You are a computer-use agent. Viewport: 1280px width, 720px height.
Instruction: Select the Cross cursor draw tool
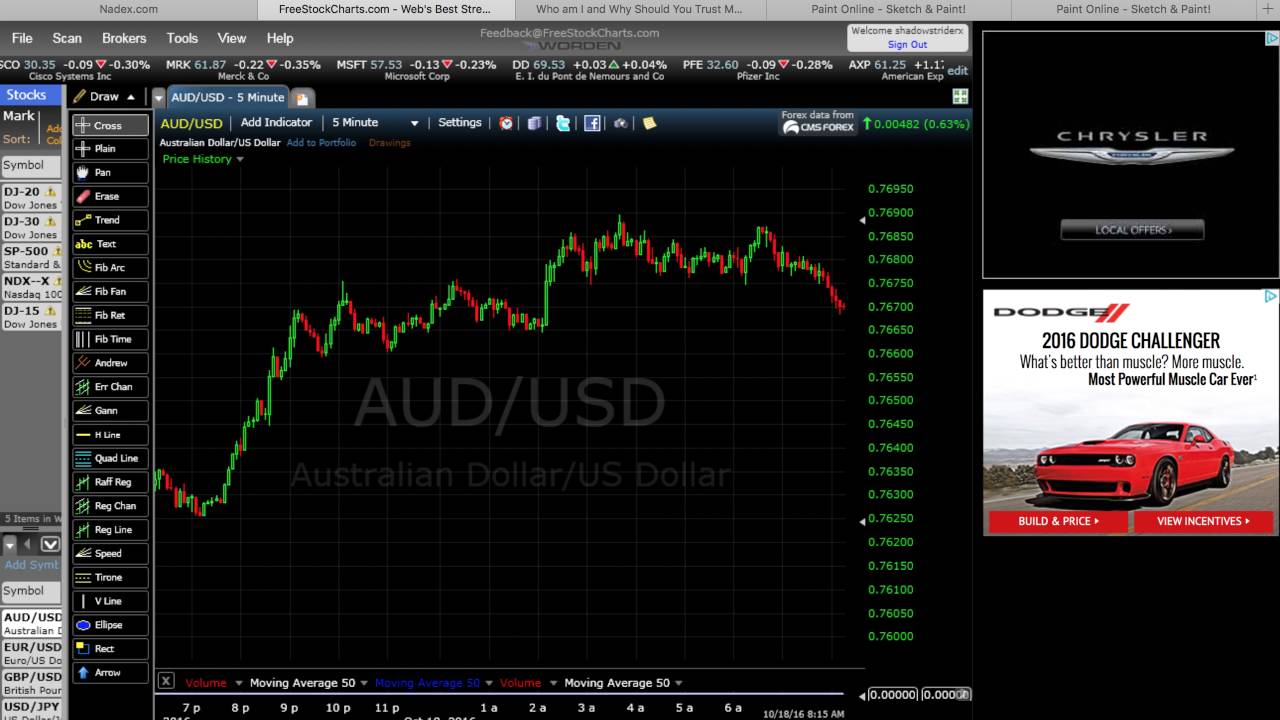(x=110, y=125)
